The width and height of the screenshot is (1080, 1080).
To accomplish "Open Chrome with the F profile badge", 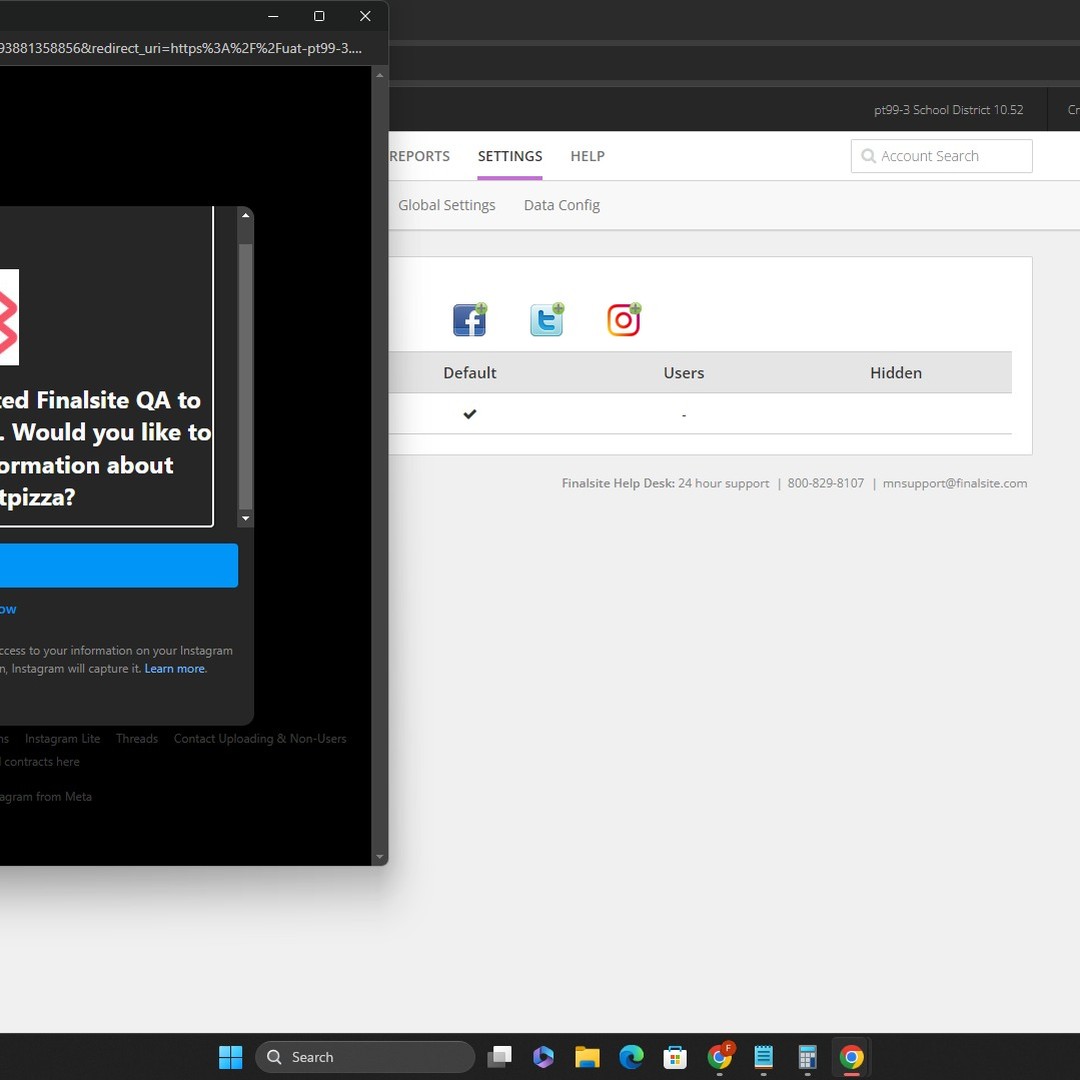I will pos(720,1057).
